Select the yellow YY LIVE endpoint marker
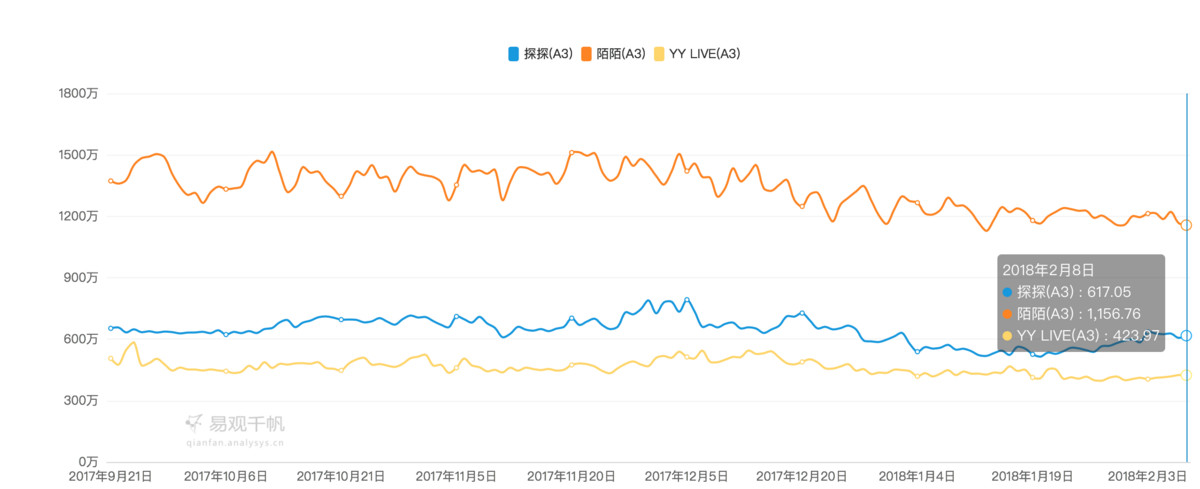This screenshot has width=1200, height=489. click(x=1187, y=376)
